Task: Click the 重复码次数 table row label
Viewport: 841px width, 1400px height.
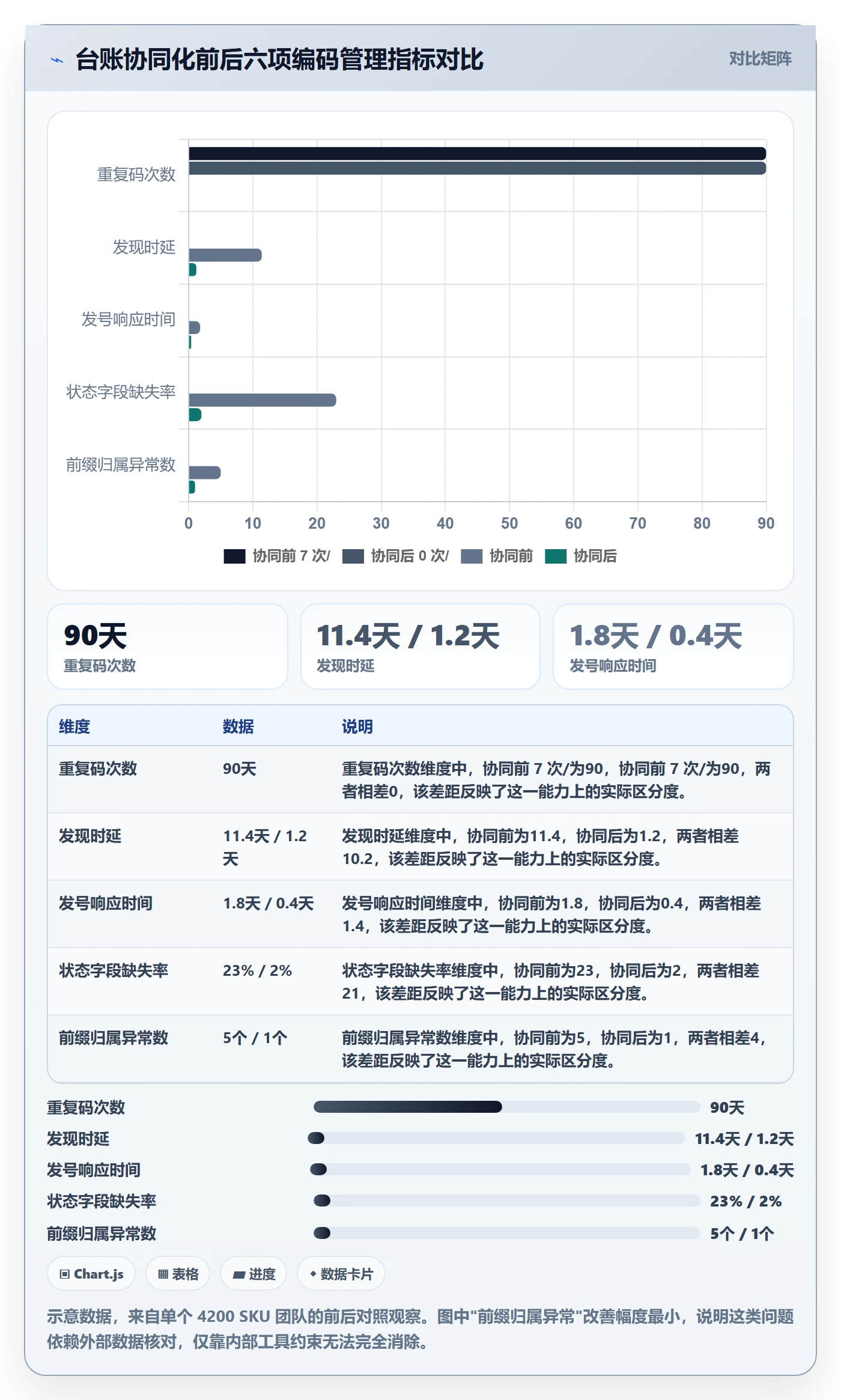Action: click(x=98, y=768)
